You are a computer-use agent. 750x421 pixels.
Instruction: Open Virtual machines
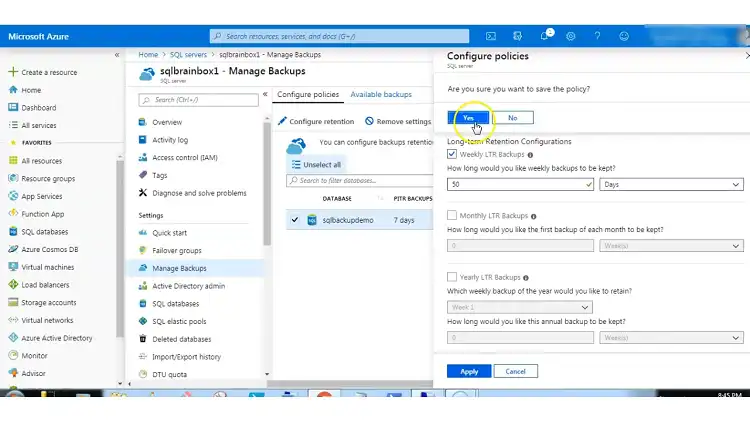pos(47,267)
